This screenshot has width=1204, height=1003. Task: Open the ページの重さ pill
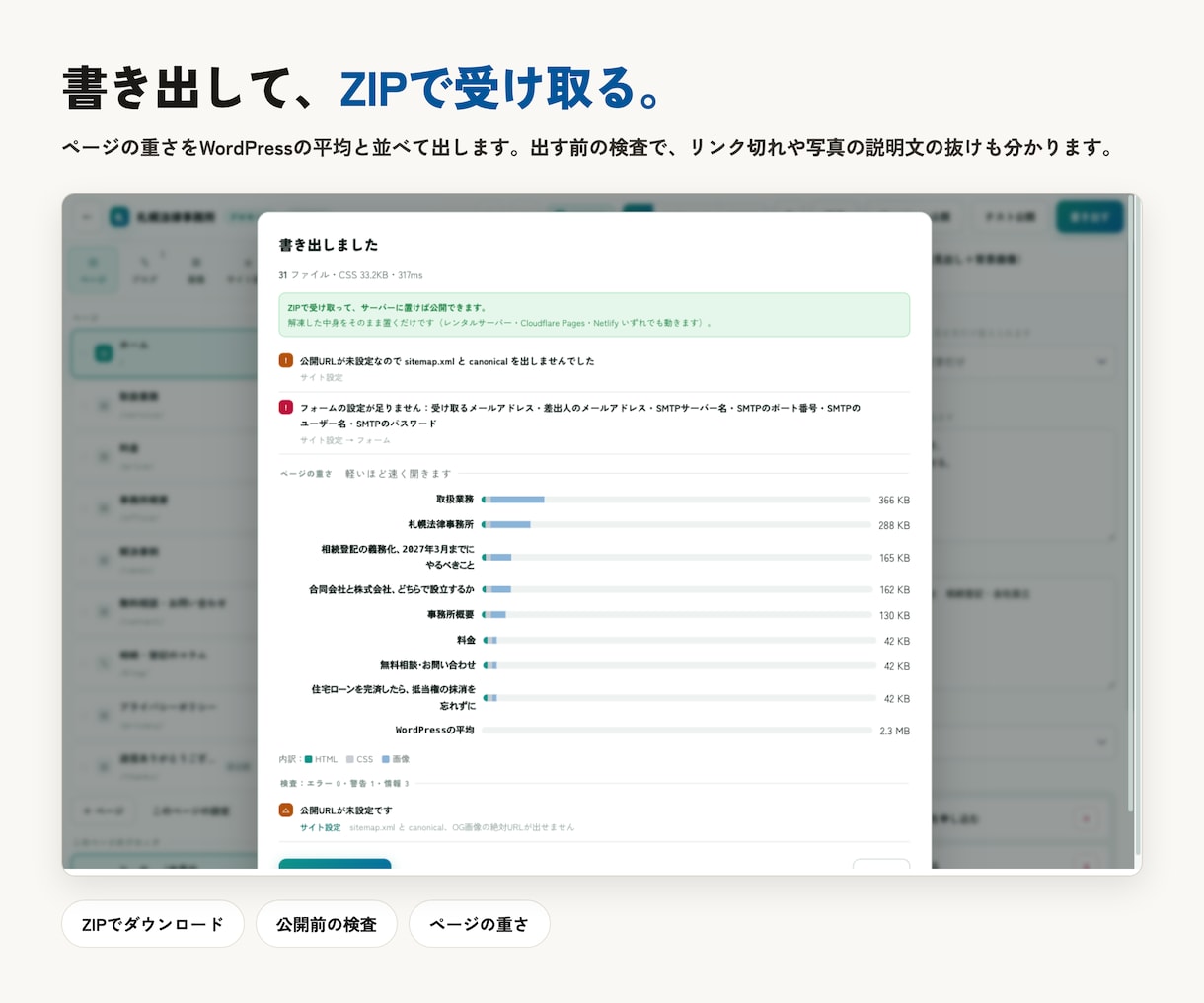click(479, 924)
